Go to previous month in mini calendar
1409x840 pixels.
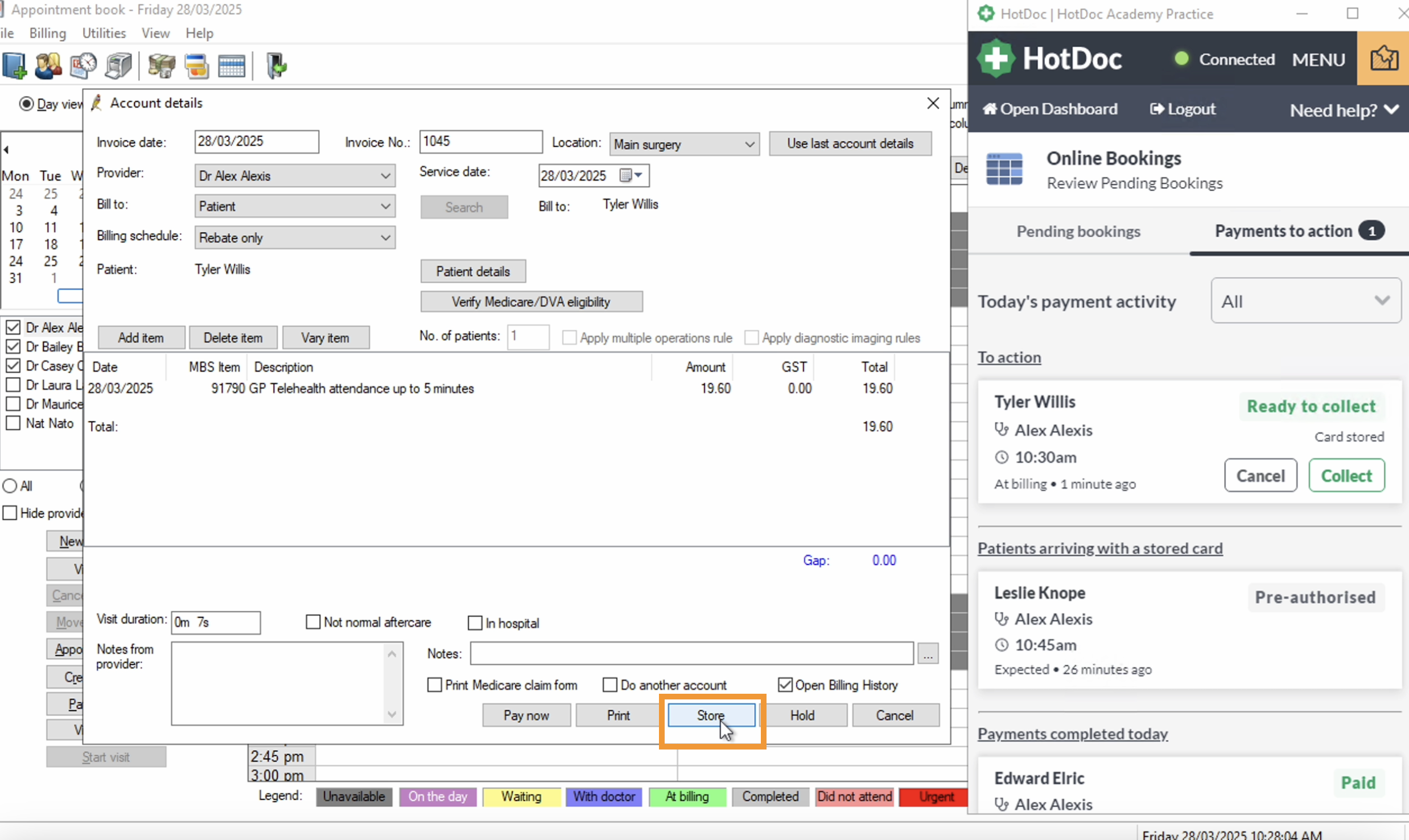coord(6,150)
